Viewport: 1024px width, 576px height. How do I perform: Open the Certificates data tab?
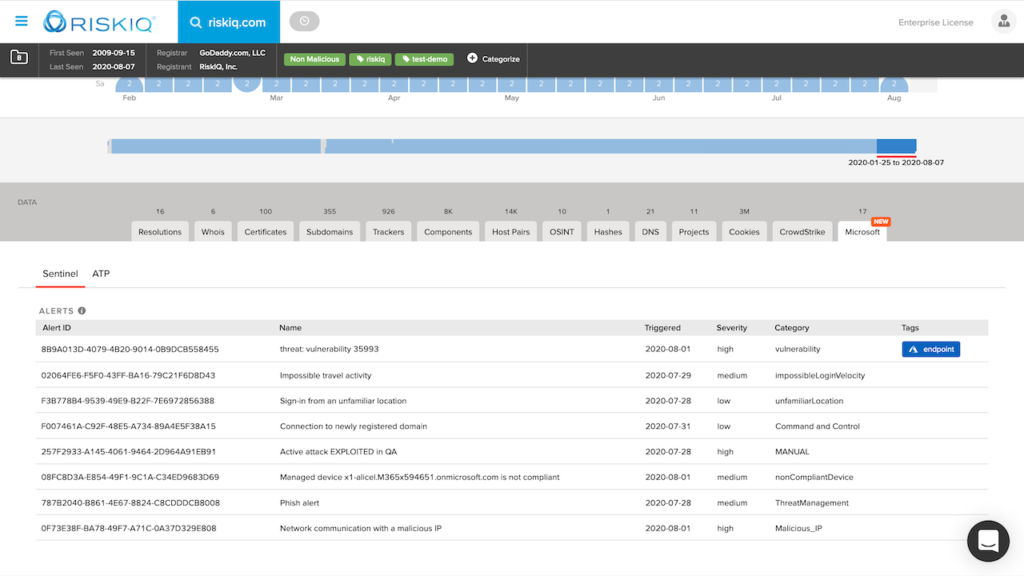tap(265, 232)
